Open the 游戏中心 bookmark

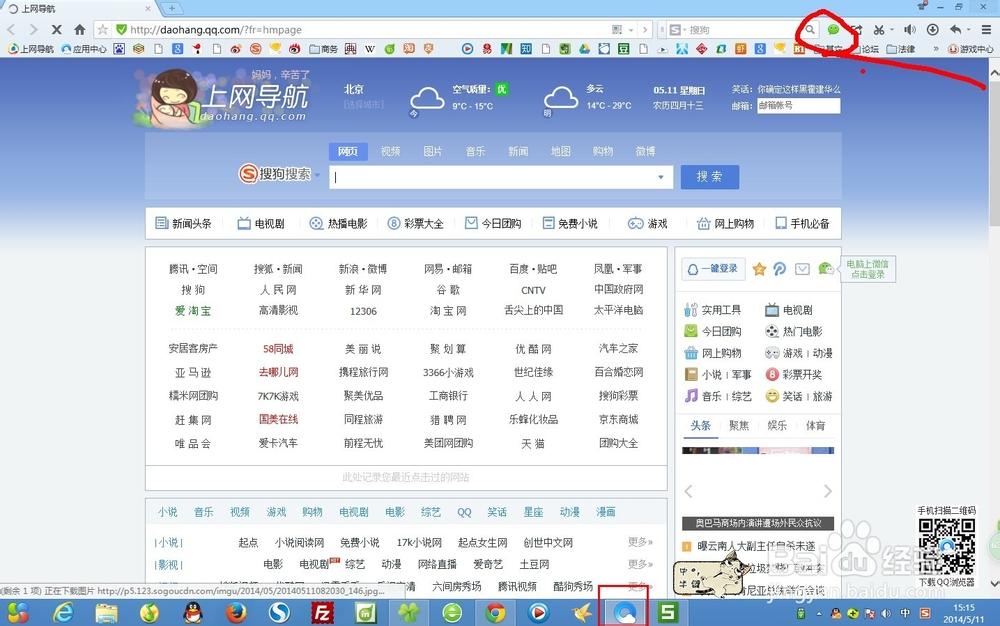(x=971, y=48)
